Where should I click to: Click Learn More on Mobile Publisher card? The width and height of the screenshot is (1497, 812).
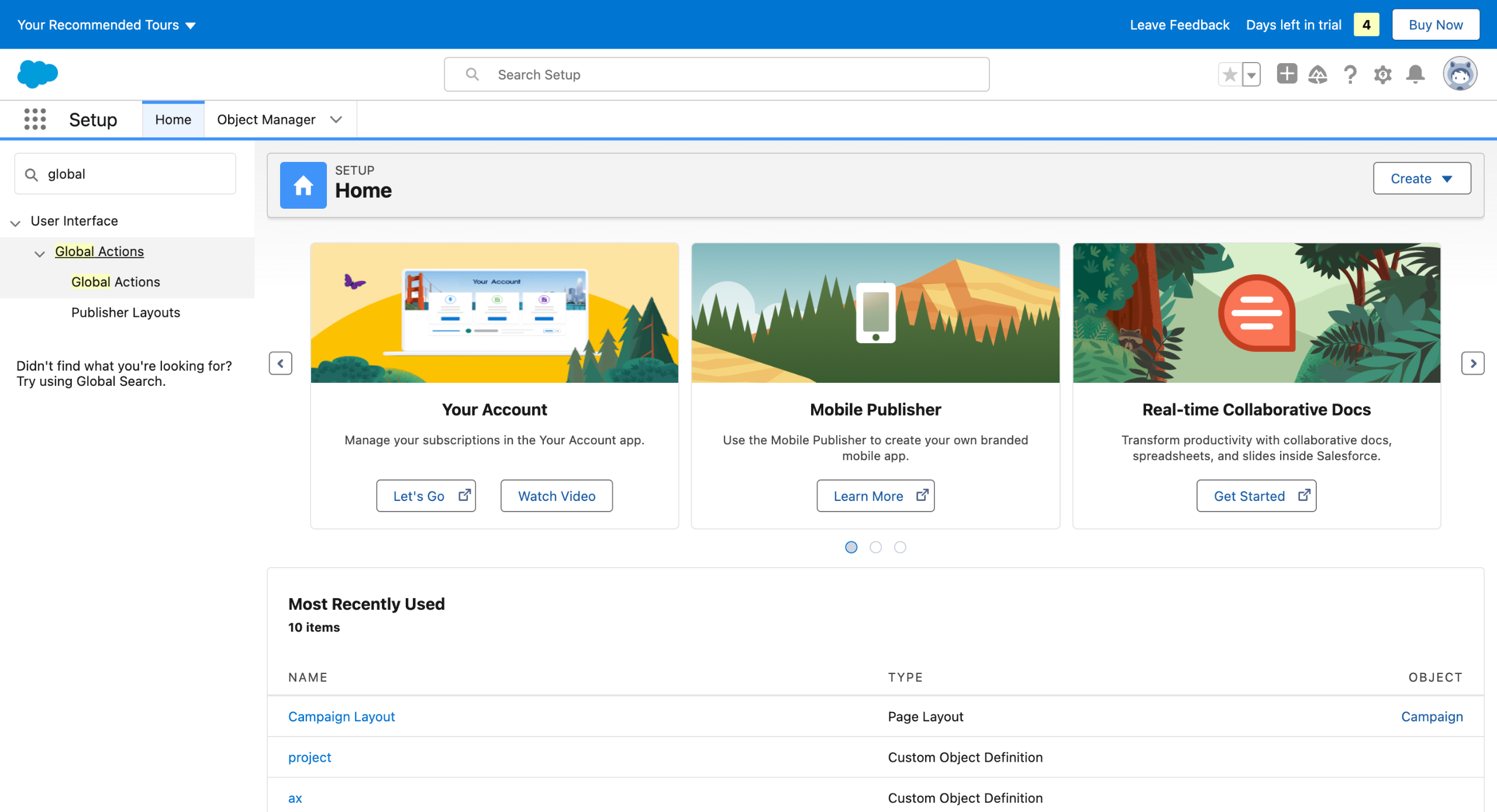tap(875, 496)
